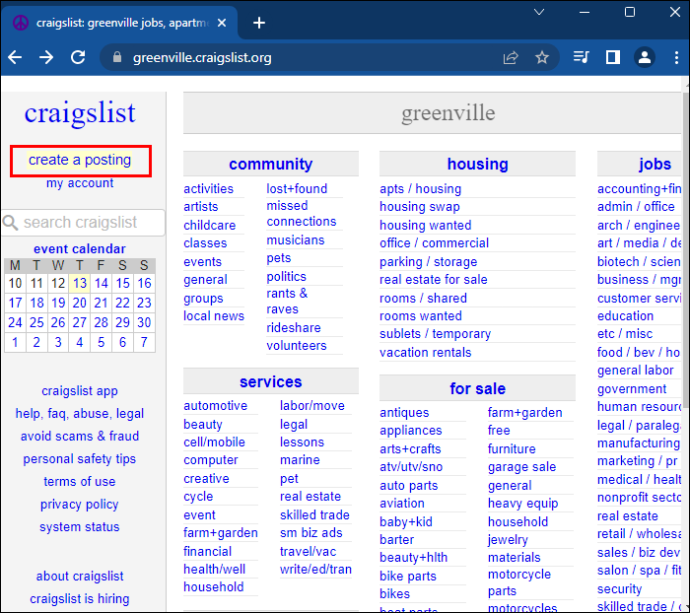Image resolution: width=690 pixels, height=613 pixels.
Task: Open the create a posting link
Action: [x=80, y=160]
